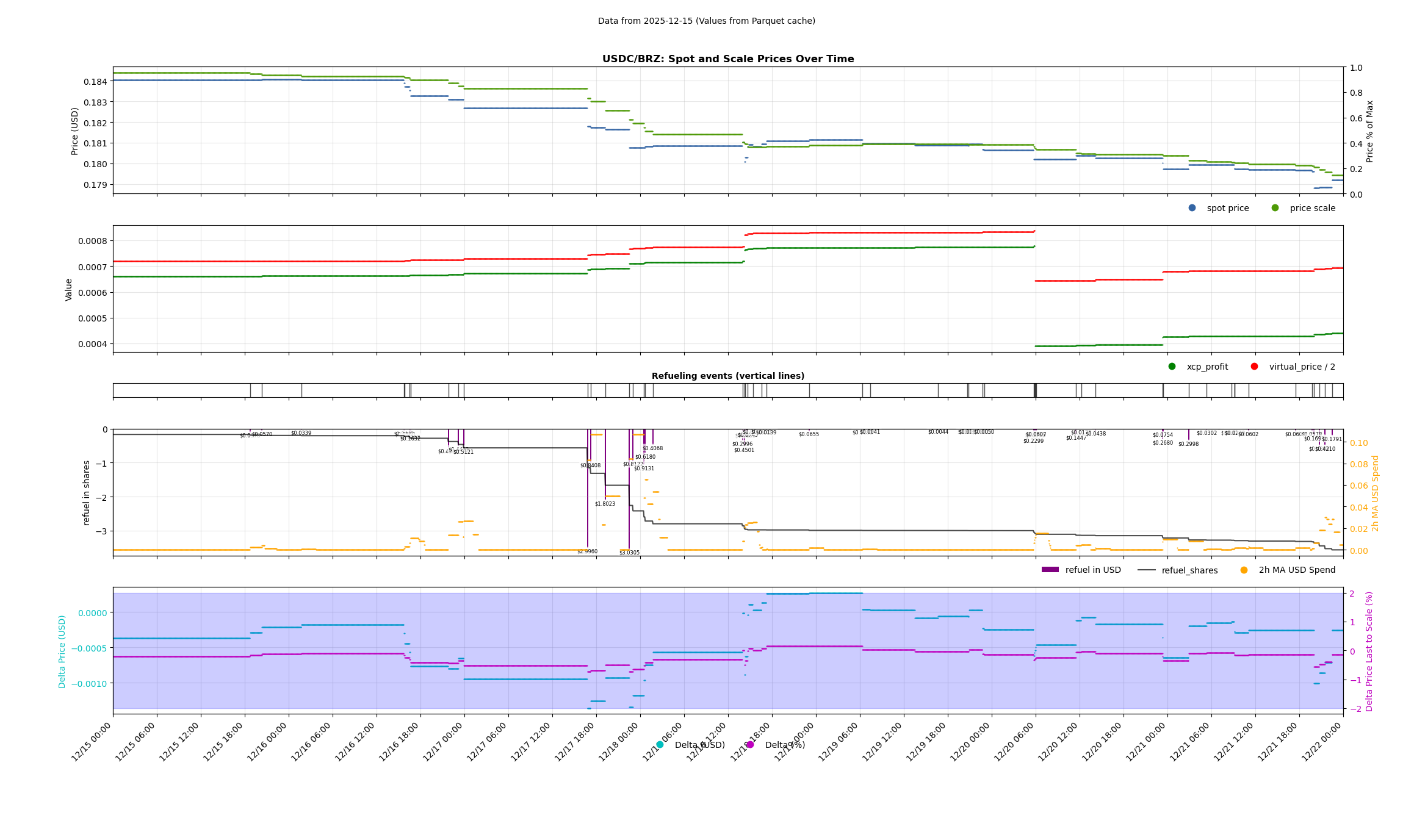Click the orange 2h MA USD Spend legend dot

[x=1244, y=570]
